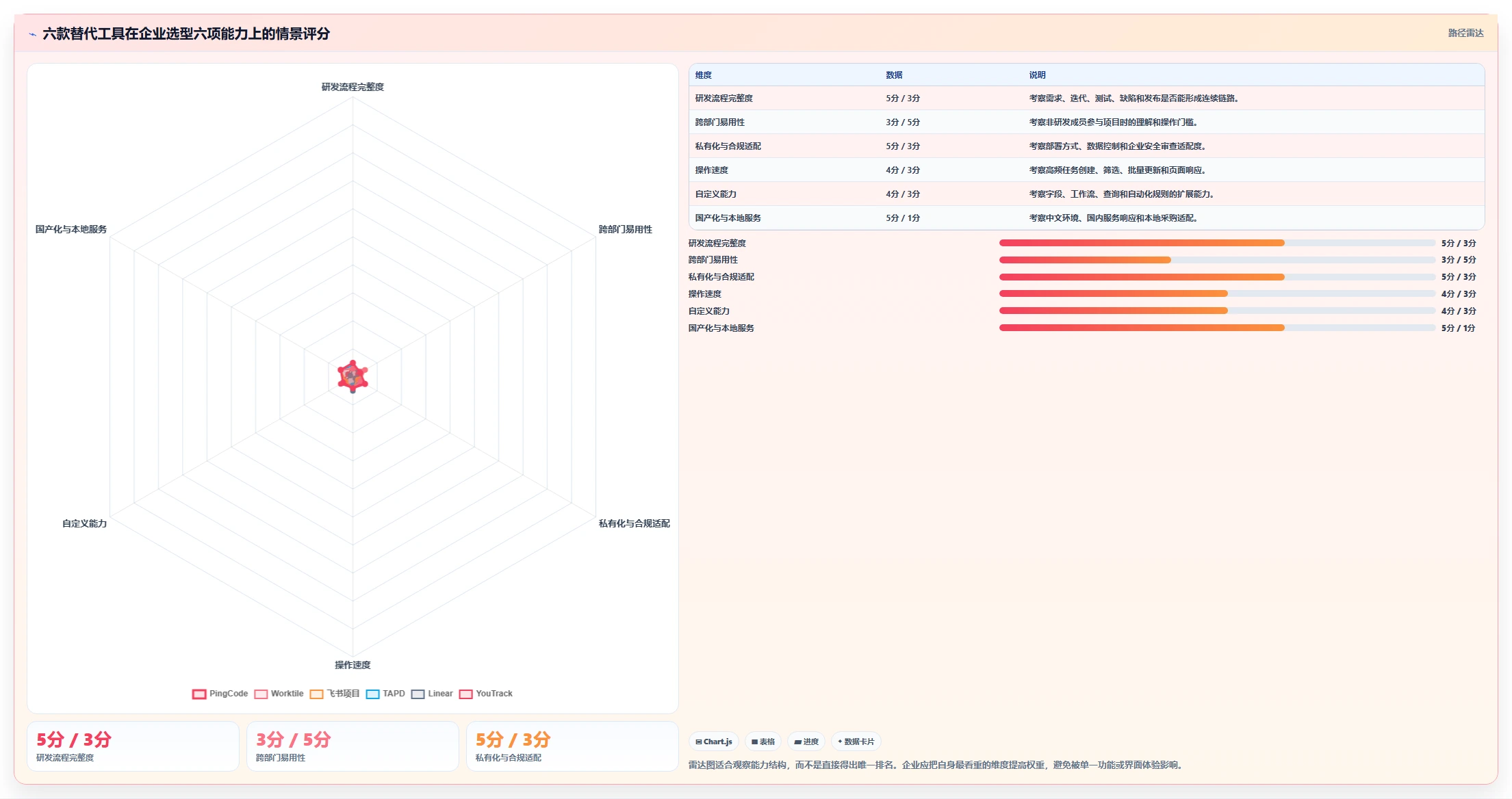
Task: Toggle the PingCode legend series
Action: pyautogui.click(x=220, y=694)
